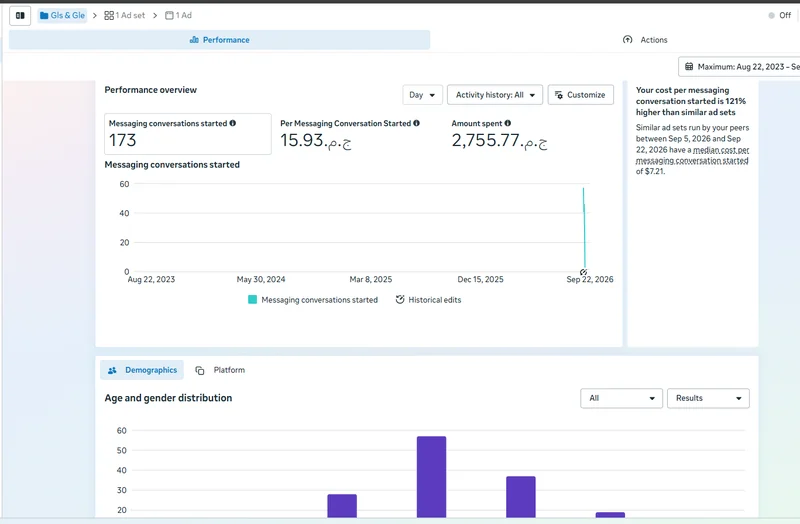Click the Customize button

tap(581, 95)
